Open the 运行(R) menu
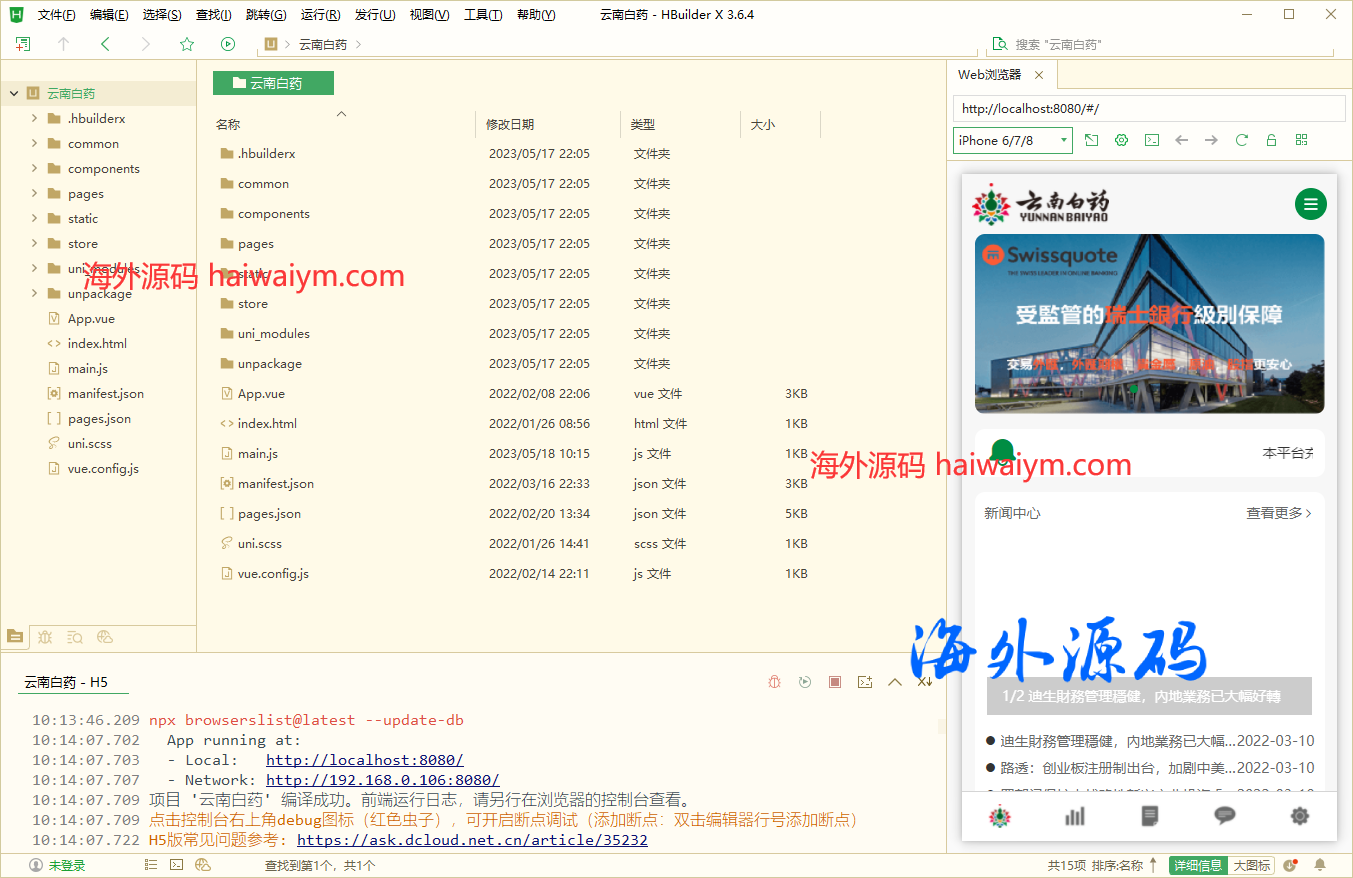The height and width of the screenshot is (878, 1353). point(320,15)
